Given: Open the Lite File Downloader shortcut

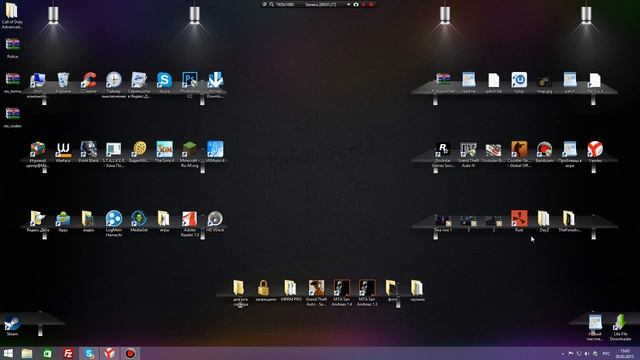Looking at the screenshot, I should point(620,322).
